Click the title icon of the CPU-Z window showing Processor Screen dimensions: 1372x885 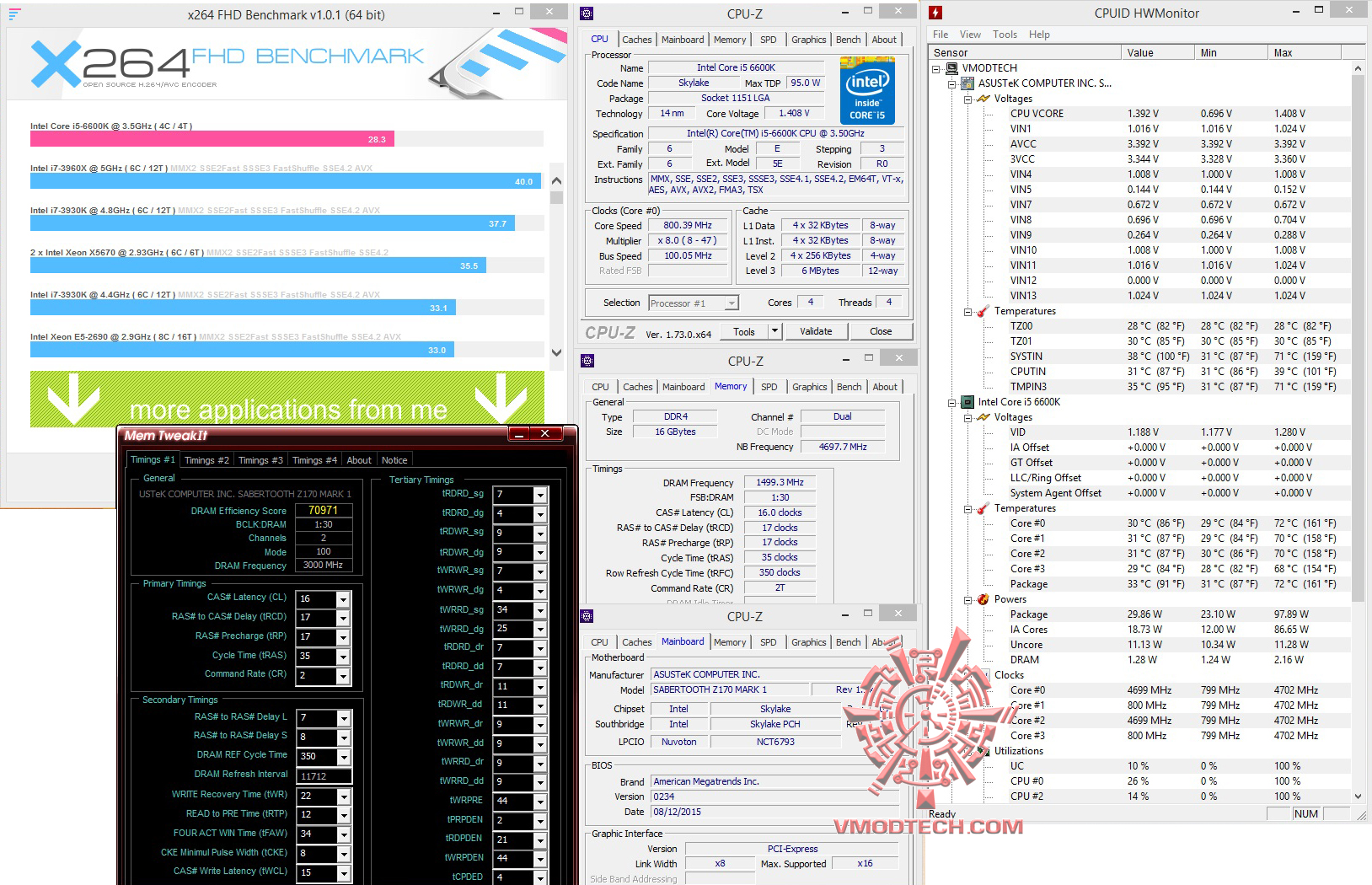point(587,13)
